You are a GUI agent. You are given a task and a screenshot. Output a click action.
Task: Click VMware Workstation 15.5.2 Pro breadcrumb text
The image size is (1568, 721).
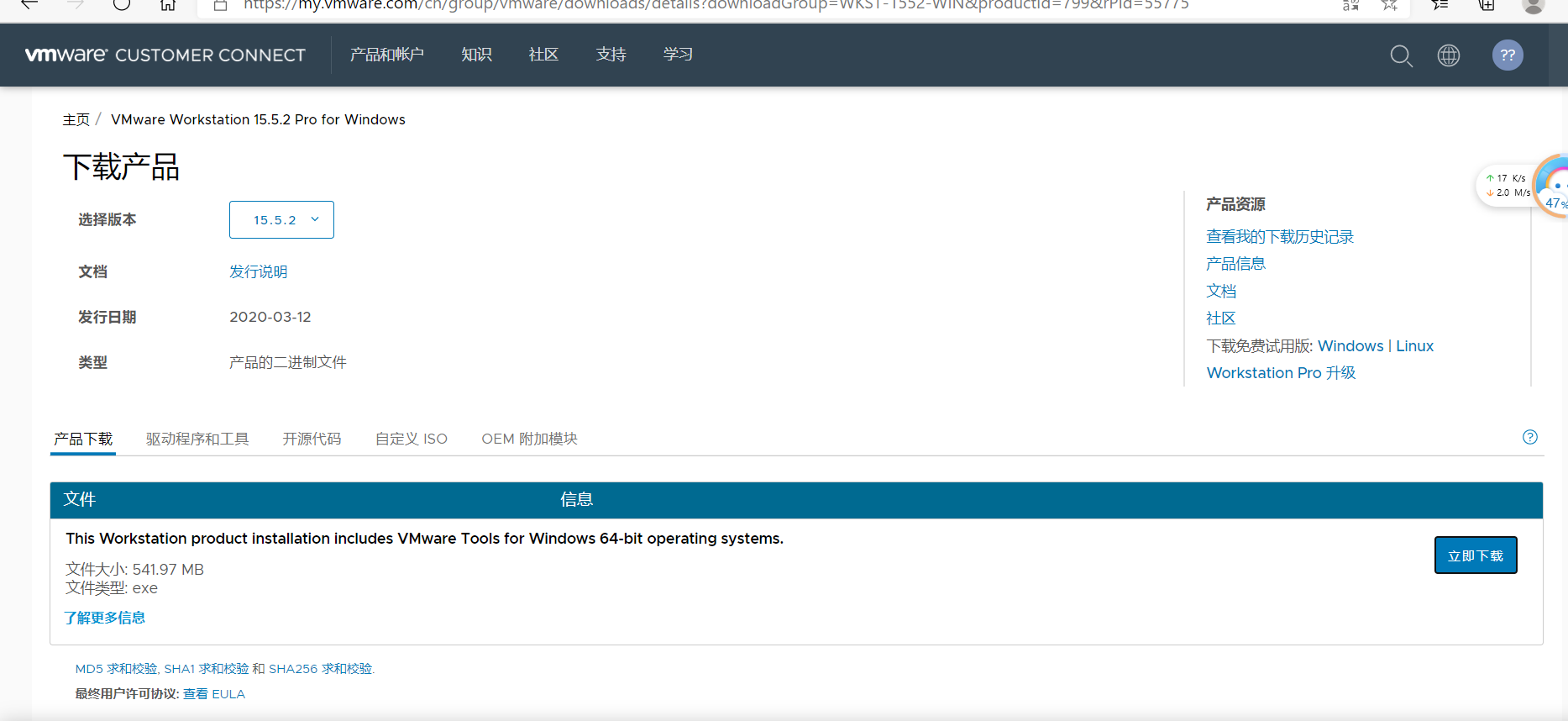pos(258,119)
